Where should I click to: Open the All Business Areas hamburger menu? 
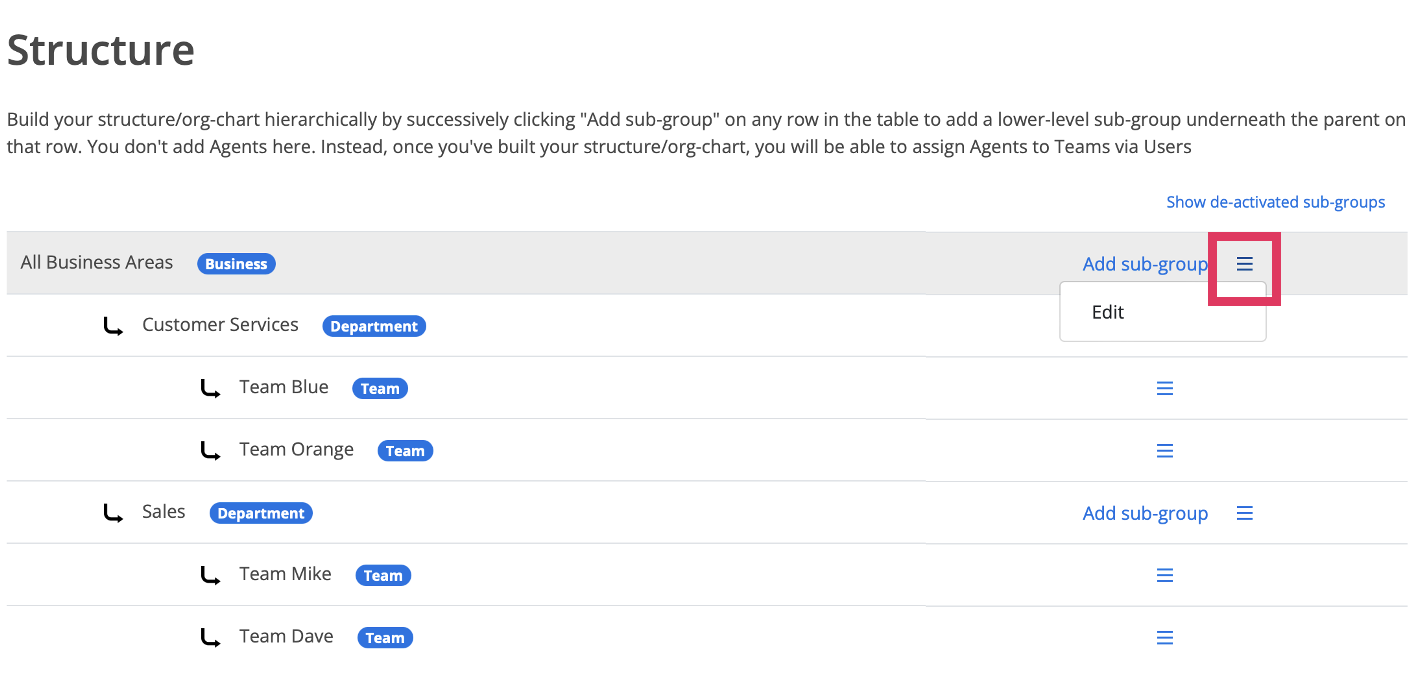coord(1244,264)
